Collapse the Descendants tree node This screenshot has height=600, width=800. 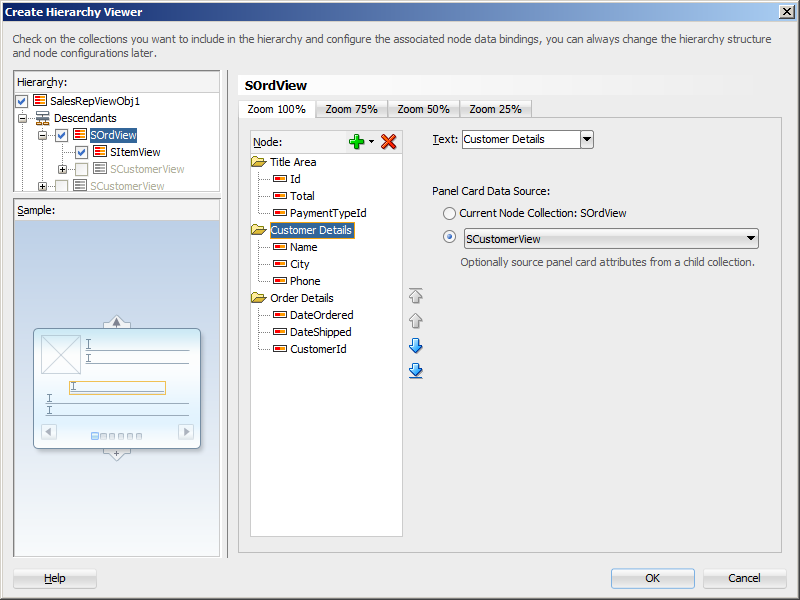(x=22, y=118)
